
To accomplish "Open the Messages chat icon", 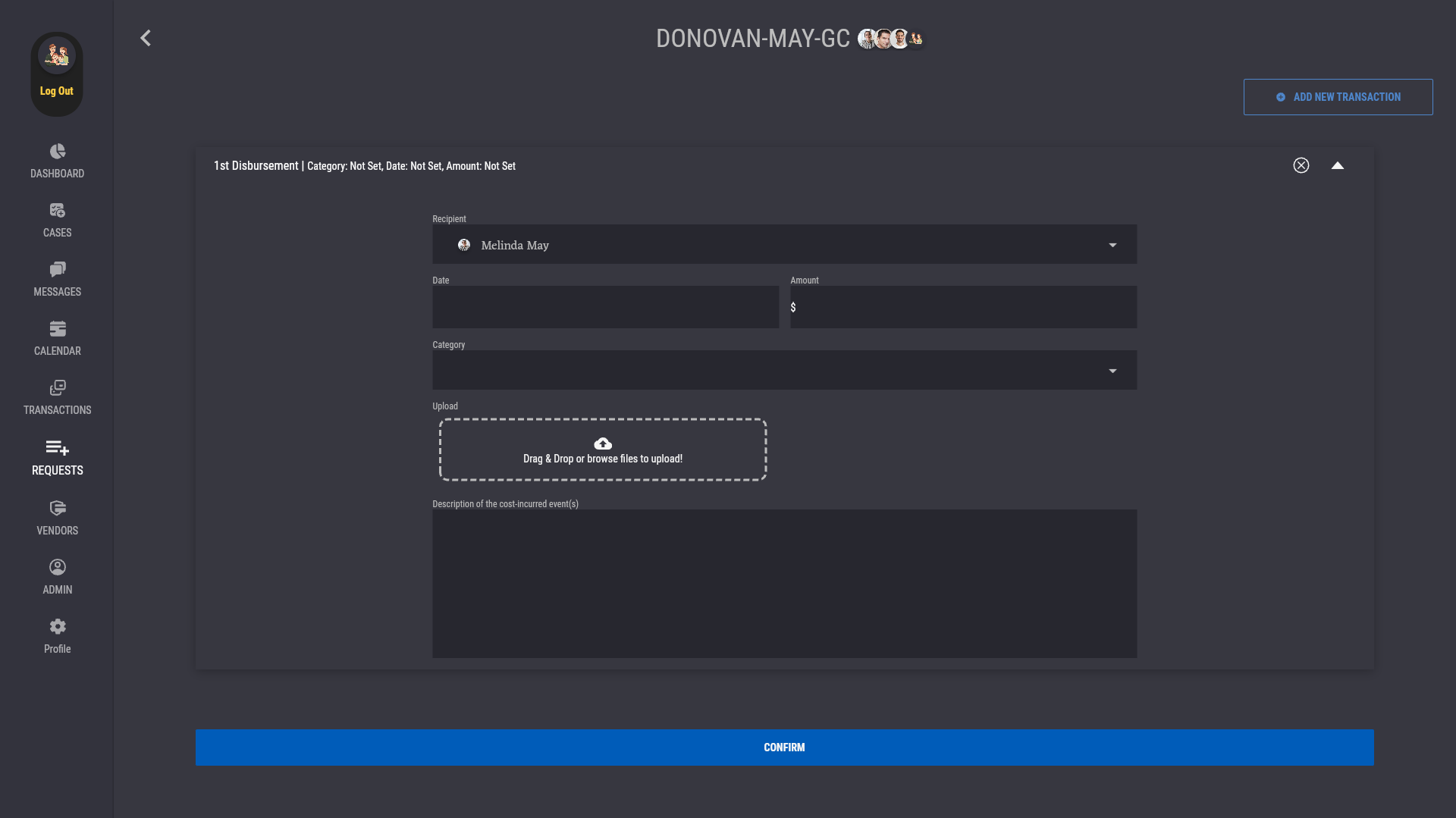I will [x=58, y=270].
